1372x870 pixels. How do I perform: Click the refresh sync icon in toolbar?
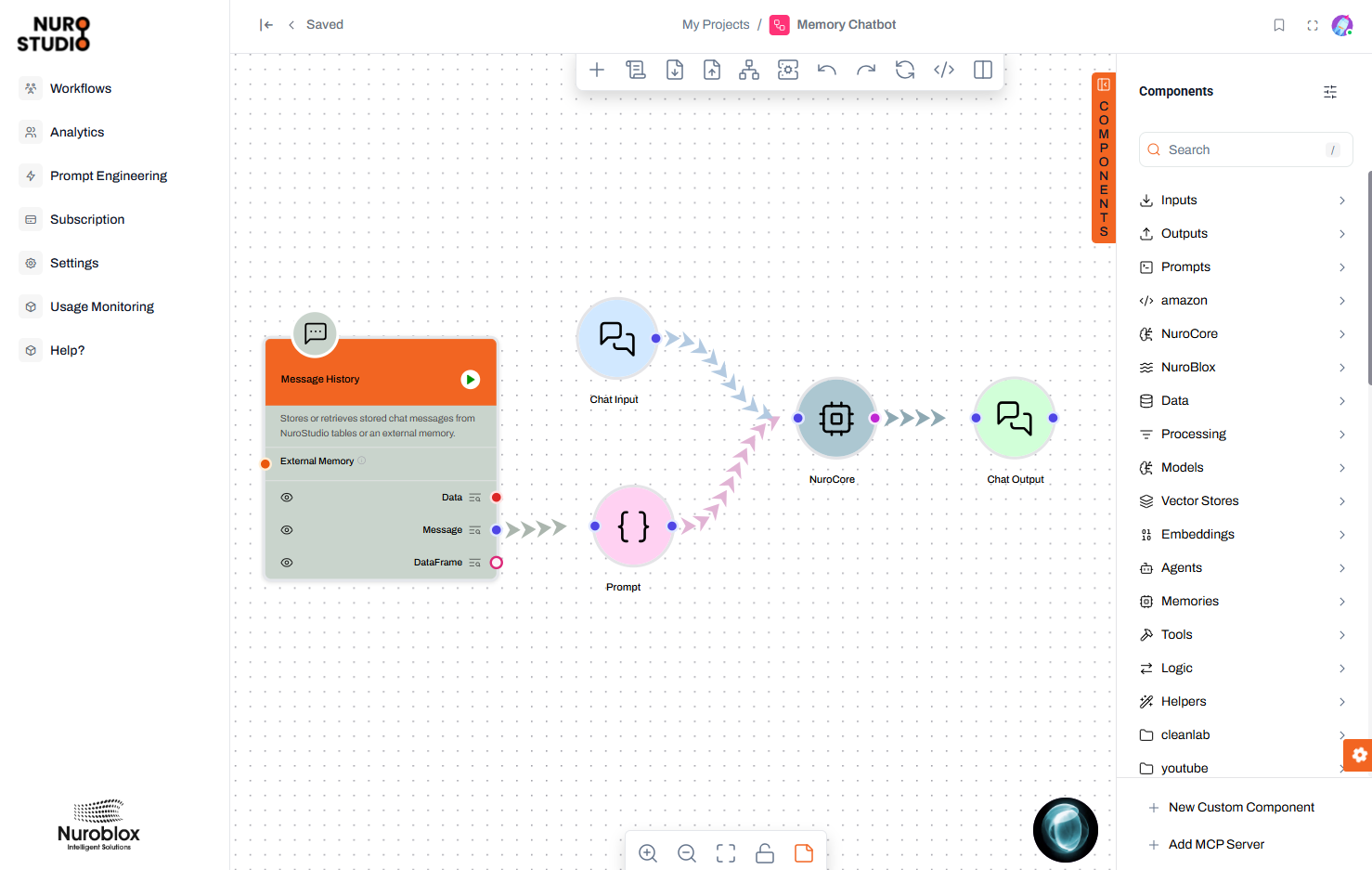905,70
